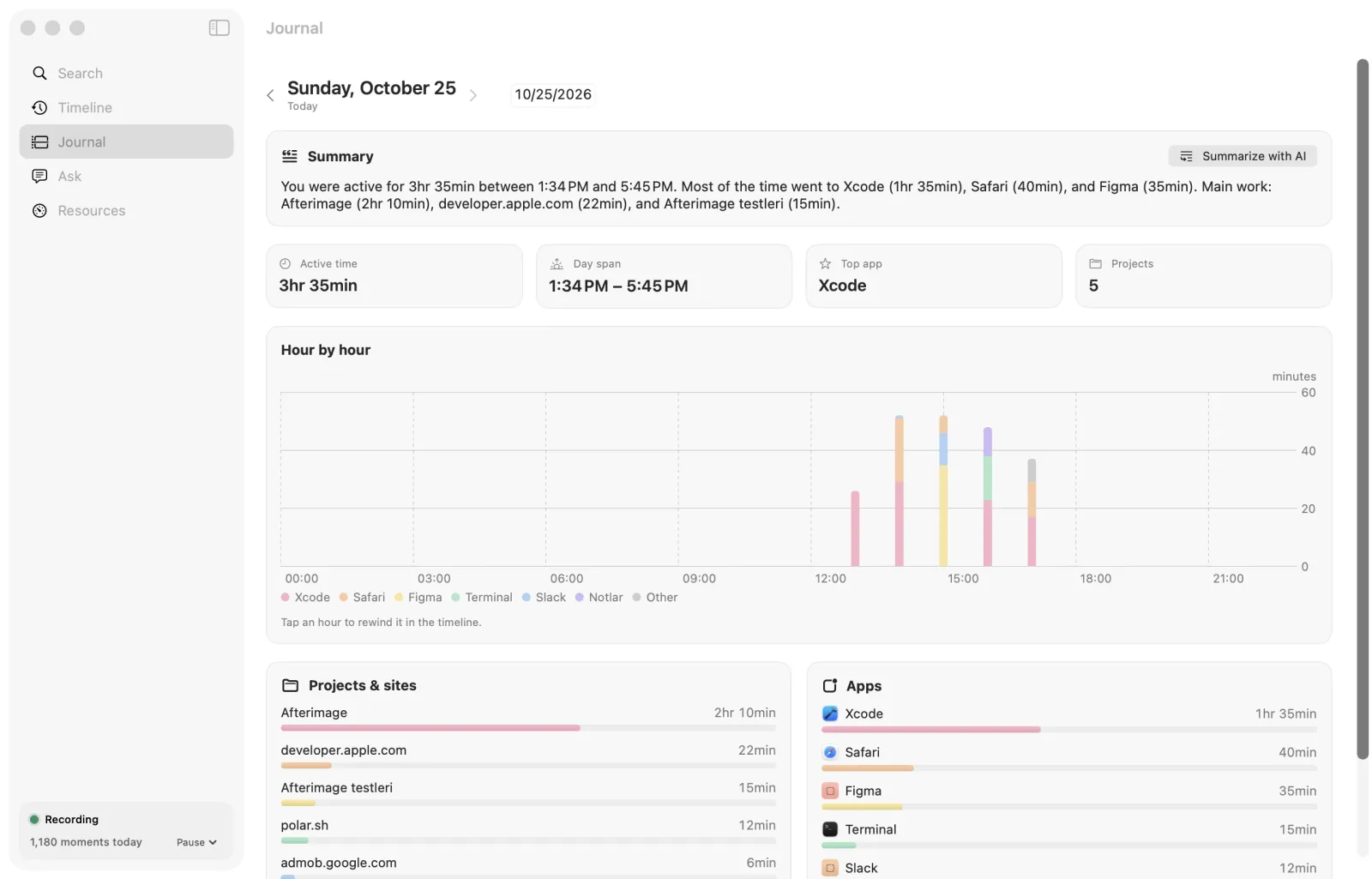Click the Terminal app icon in Apps
Screen dimensions: 1372x879
pyautogui.click(x=830, y=829)
